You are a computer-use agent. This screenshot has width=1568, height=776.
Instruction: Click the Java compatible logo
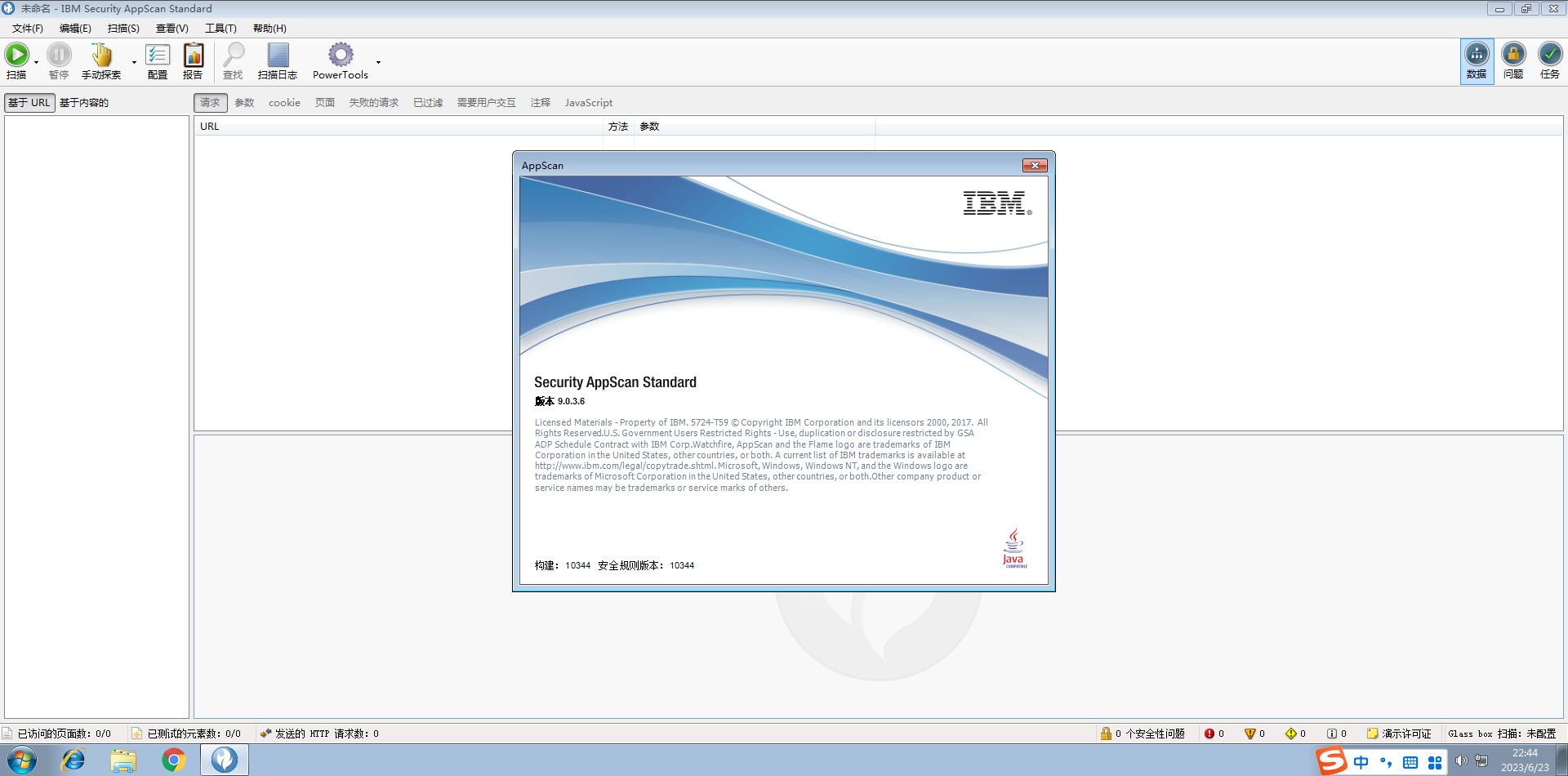click(1013, 548)
